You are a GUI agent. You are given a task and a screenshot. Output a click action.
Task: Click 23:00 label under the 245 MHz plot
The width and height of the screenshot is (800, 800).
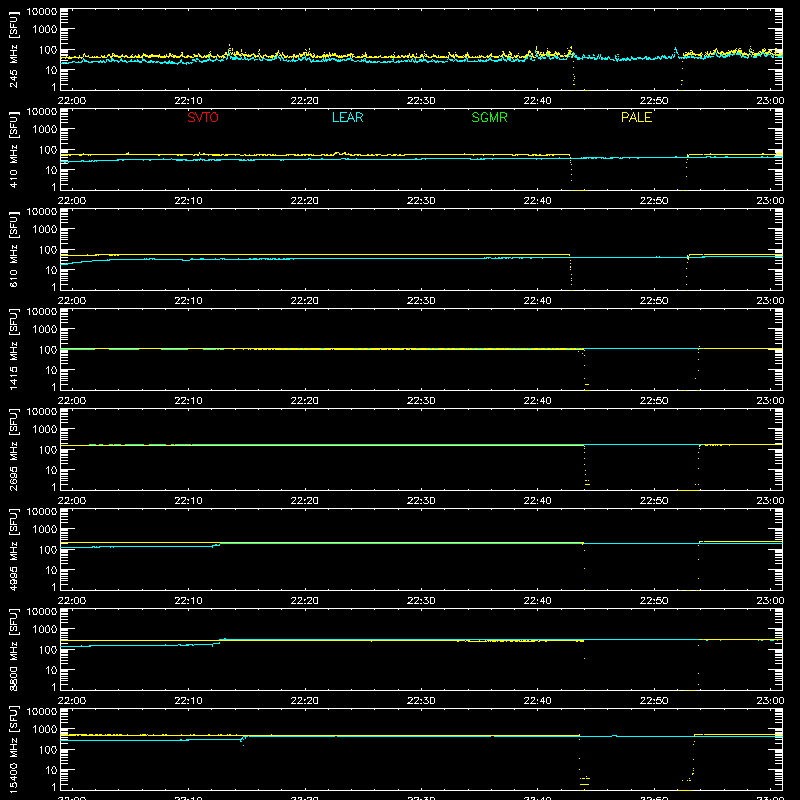770,101
